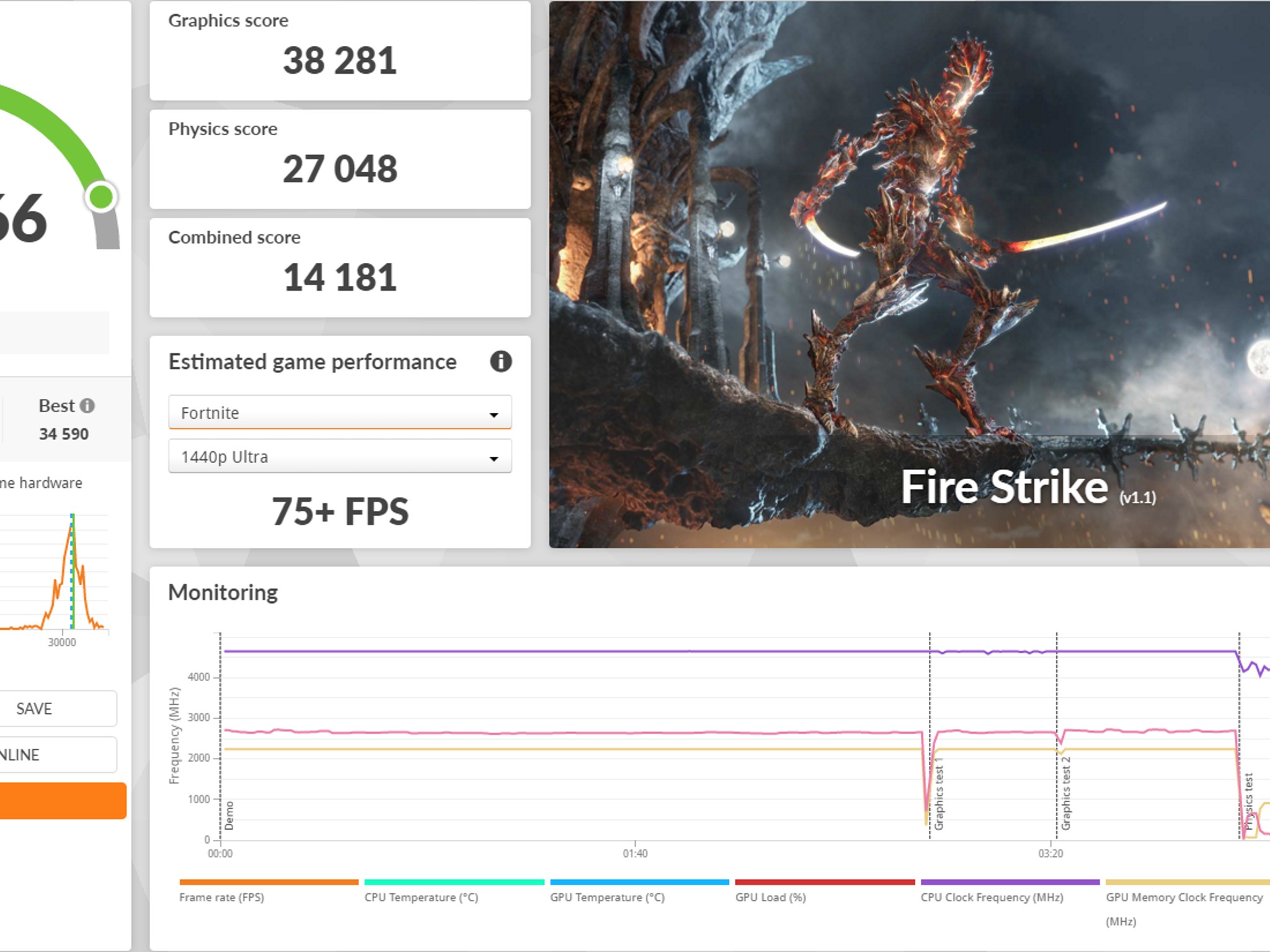1270x952 pixels.
Task: Click the Physics score value 27 048
Action: click(x=340, y=169)
